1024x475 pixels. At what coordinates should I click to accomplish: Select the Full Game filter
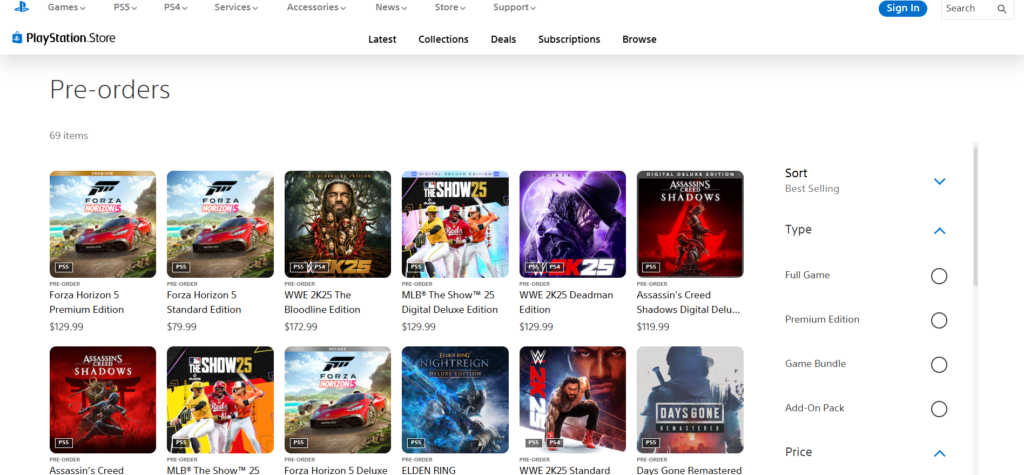click(939, 276)
